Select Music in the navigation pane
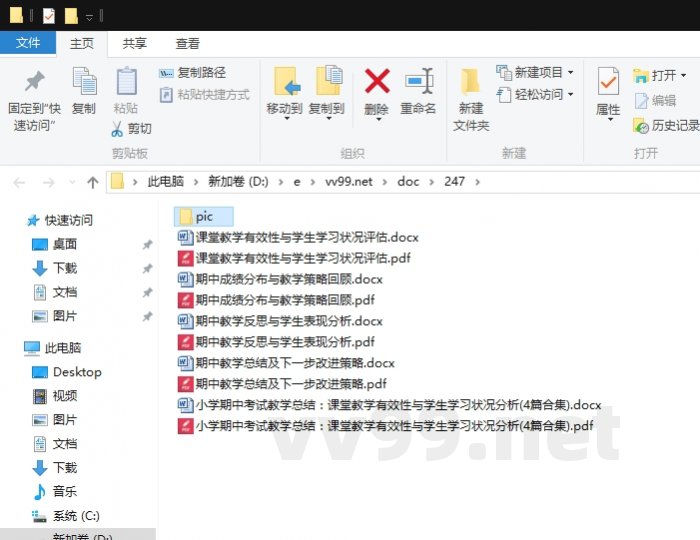The image size is (700, 540). (55, 492)
